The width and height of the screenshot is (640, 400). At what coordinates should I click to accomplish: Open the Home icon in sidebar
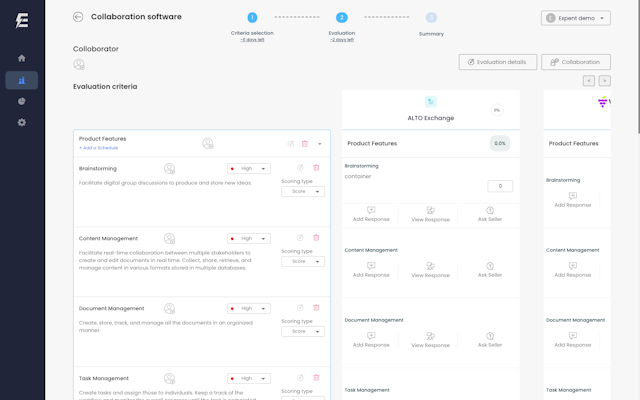[x=22, y=58]
